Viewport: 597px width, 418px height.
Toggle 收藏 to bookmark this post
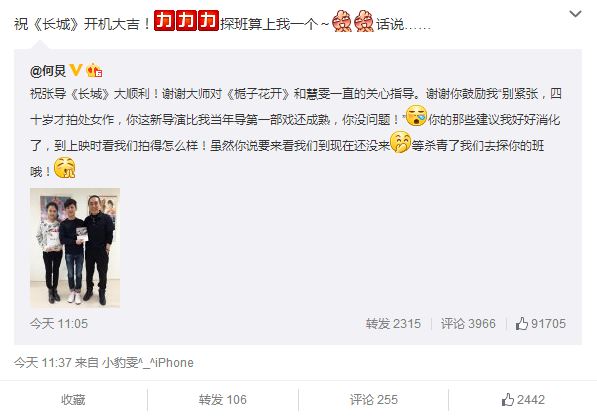(x=73, y=400)
